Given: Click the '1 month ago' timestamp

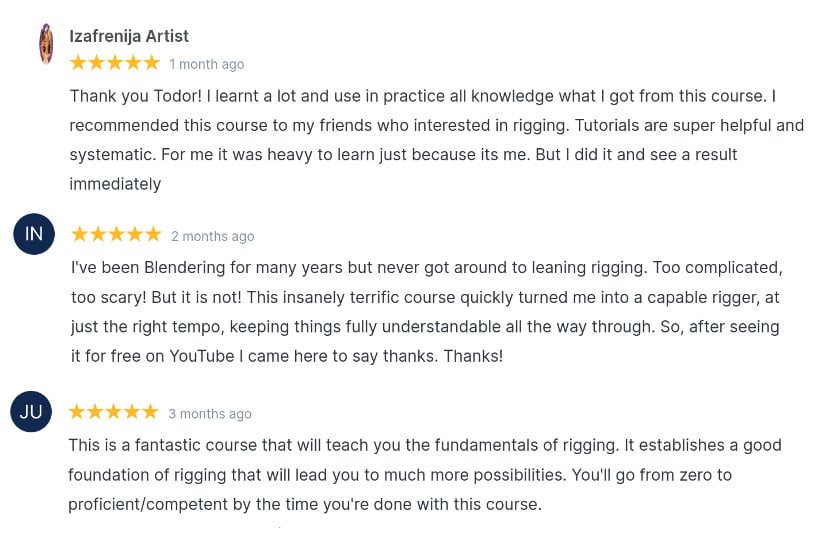Looking at the screenshot, I should (206, 64).
